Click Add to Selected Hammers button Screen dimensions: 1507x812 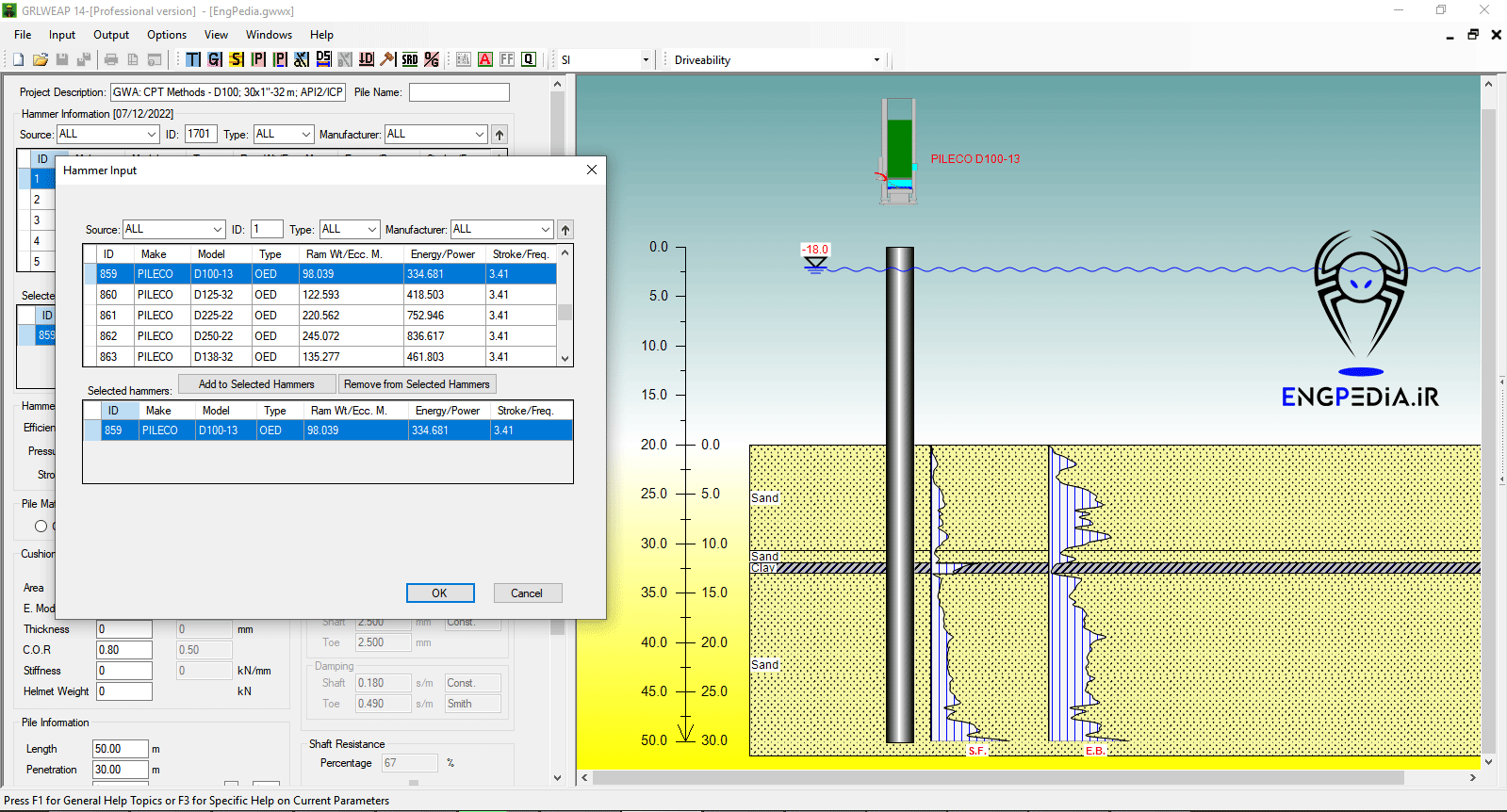click(256, 384)
